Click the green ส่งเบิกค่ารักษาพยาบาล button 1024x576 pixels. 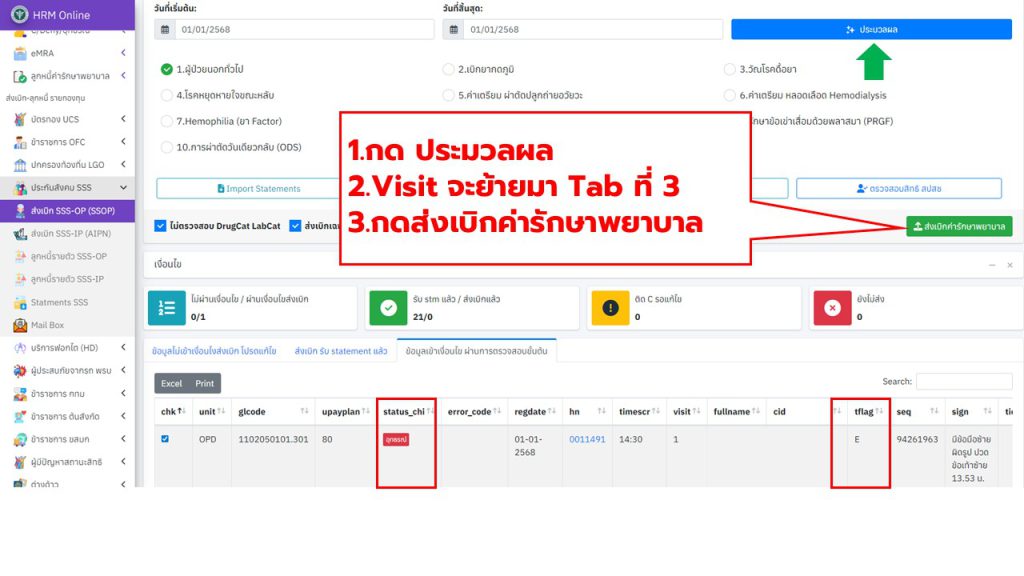point(958,227)
